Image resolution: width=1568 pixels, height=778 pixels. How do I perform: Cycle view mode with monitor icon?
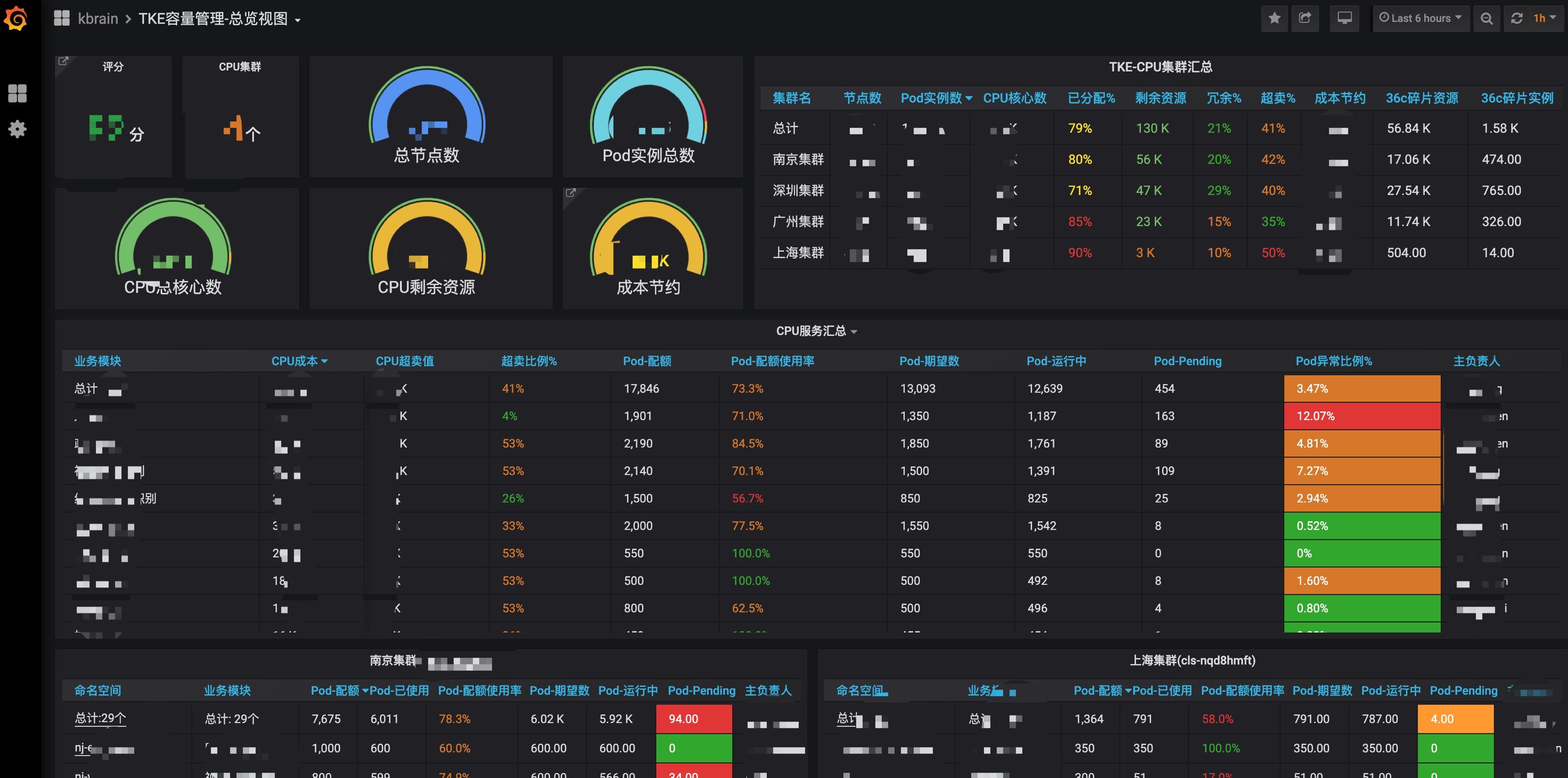coord(1344,18)
